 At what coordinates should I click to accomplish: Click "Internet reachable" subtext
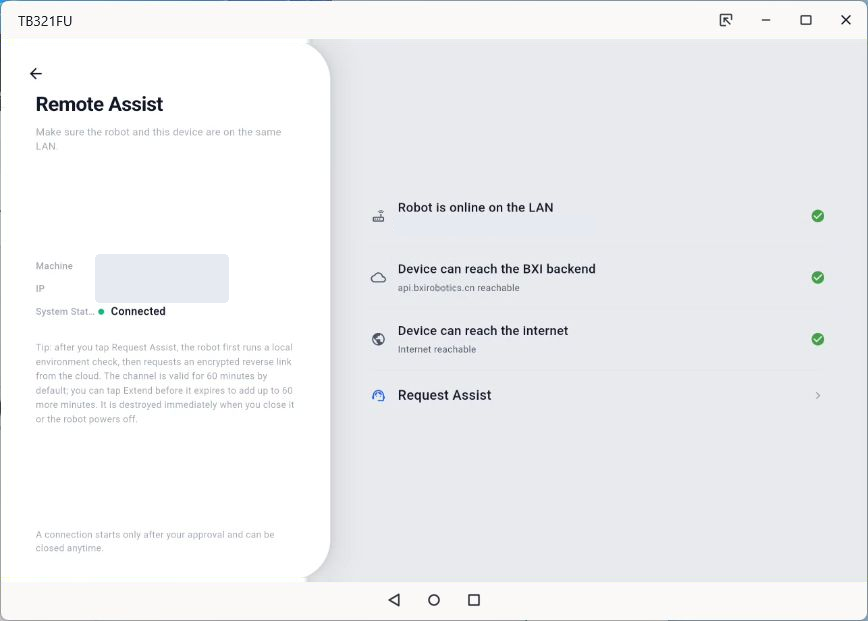pyautogui.click(x=437, y=349)
